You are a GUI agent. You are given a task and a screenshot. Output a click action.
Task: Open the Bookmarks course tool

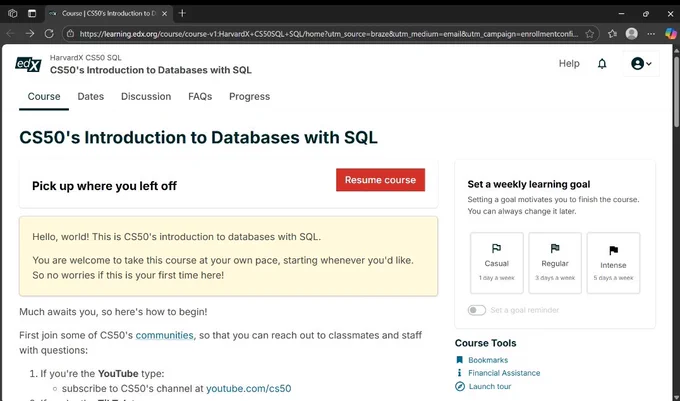[487, 360]
